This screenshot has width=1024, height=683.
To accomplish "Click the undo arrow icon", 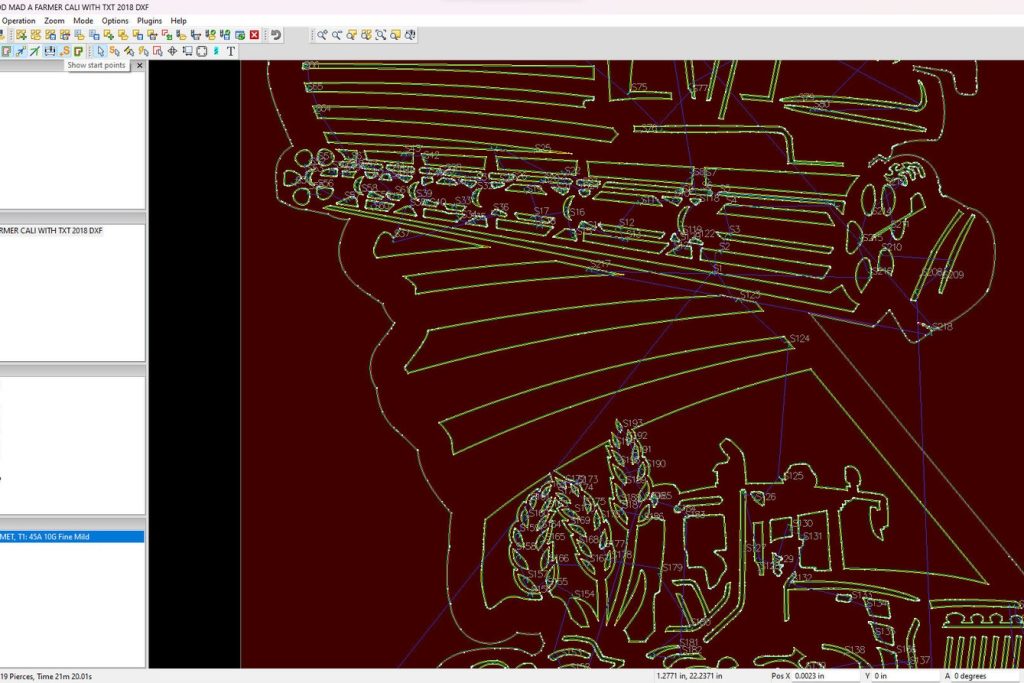I will click(x=276, y=35).
